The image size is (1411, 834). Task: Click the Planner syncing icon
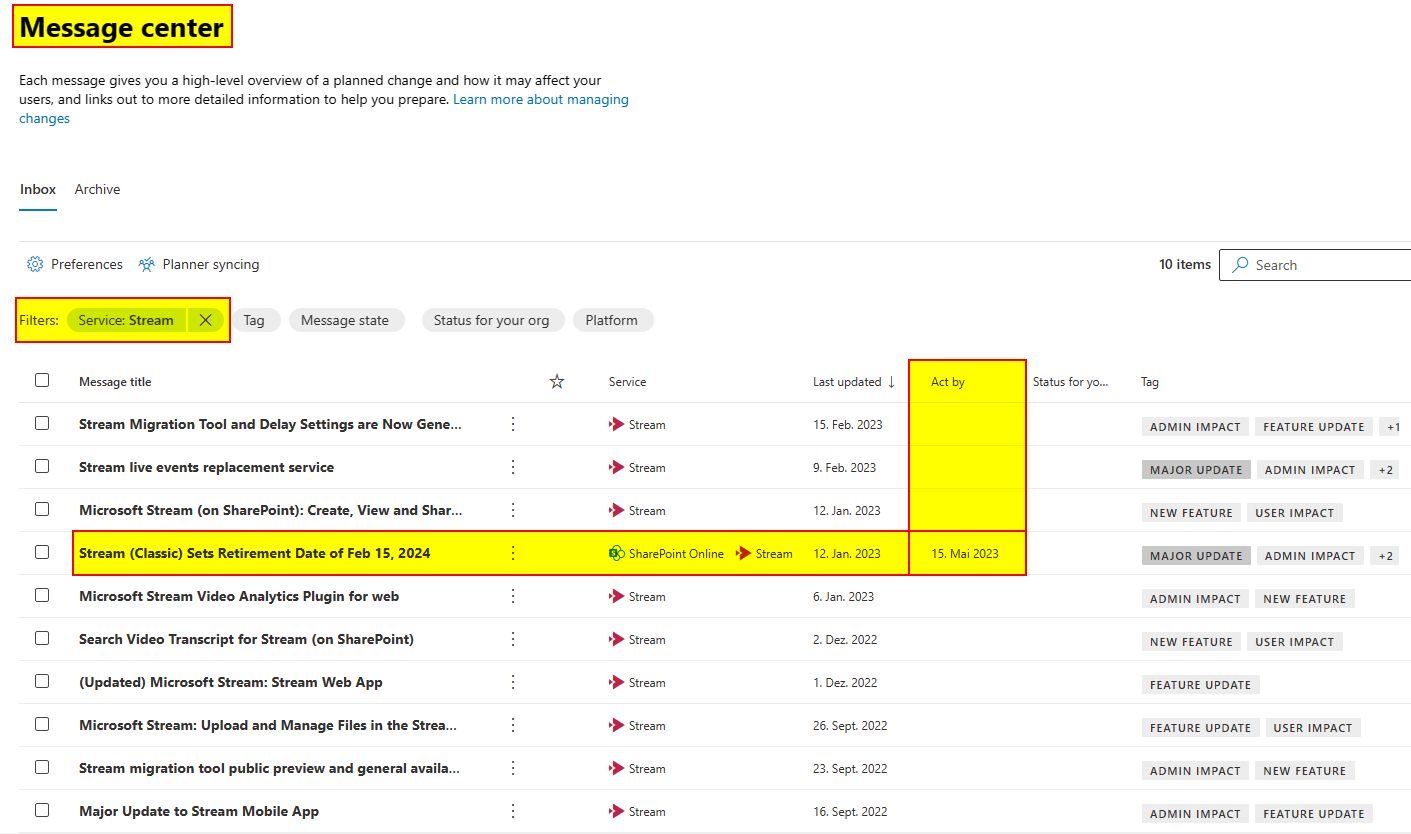point(147,264)
